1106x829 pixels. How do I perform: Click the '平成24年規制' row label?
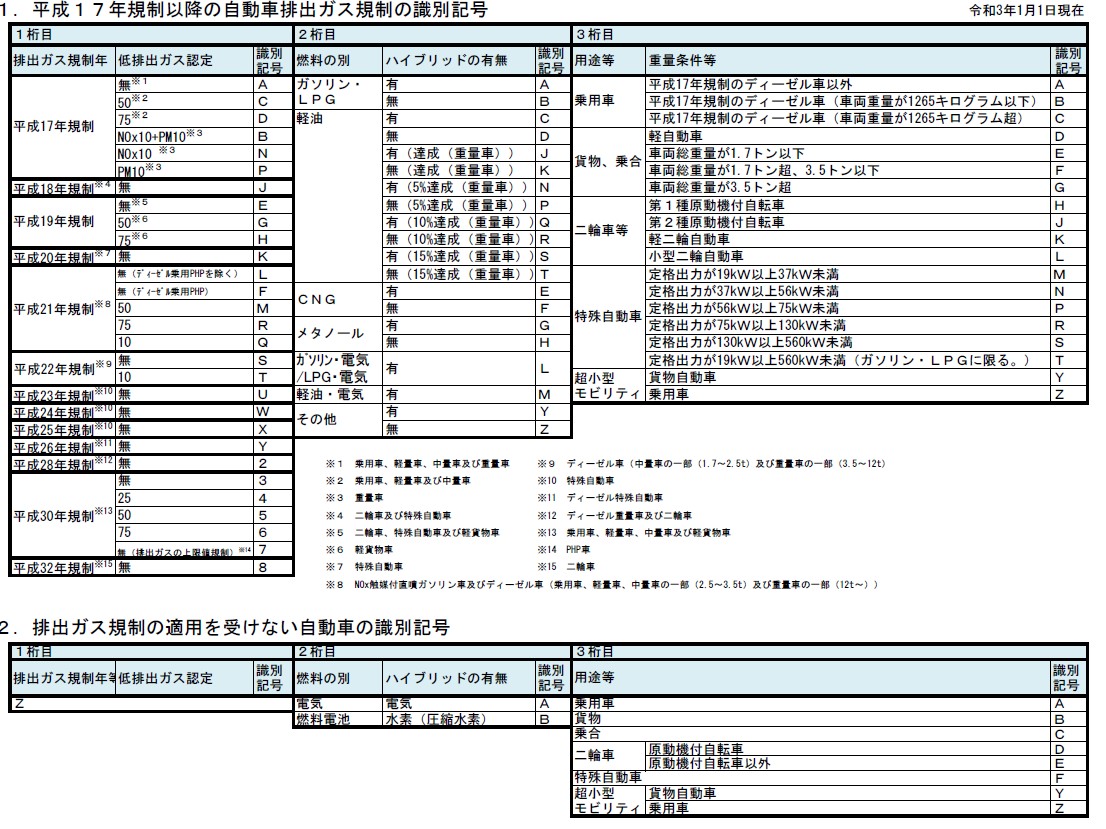click(63, 411)
